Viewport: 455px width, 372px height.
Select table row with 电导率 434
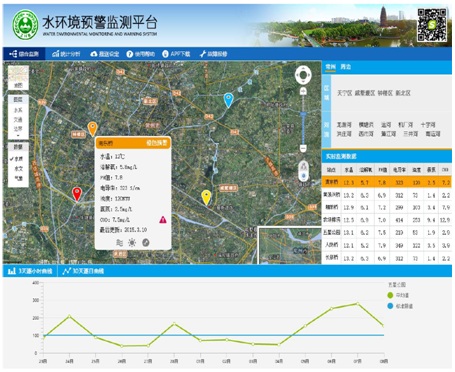coord(387,220)
